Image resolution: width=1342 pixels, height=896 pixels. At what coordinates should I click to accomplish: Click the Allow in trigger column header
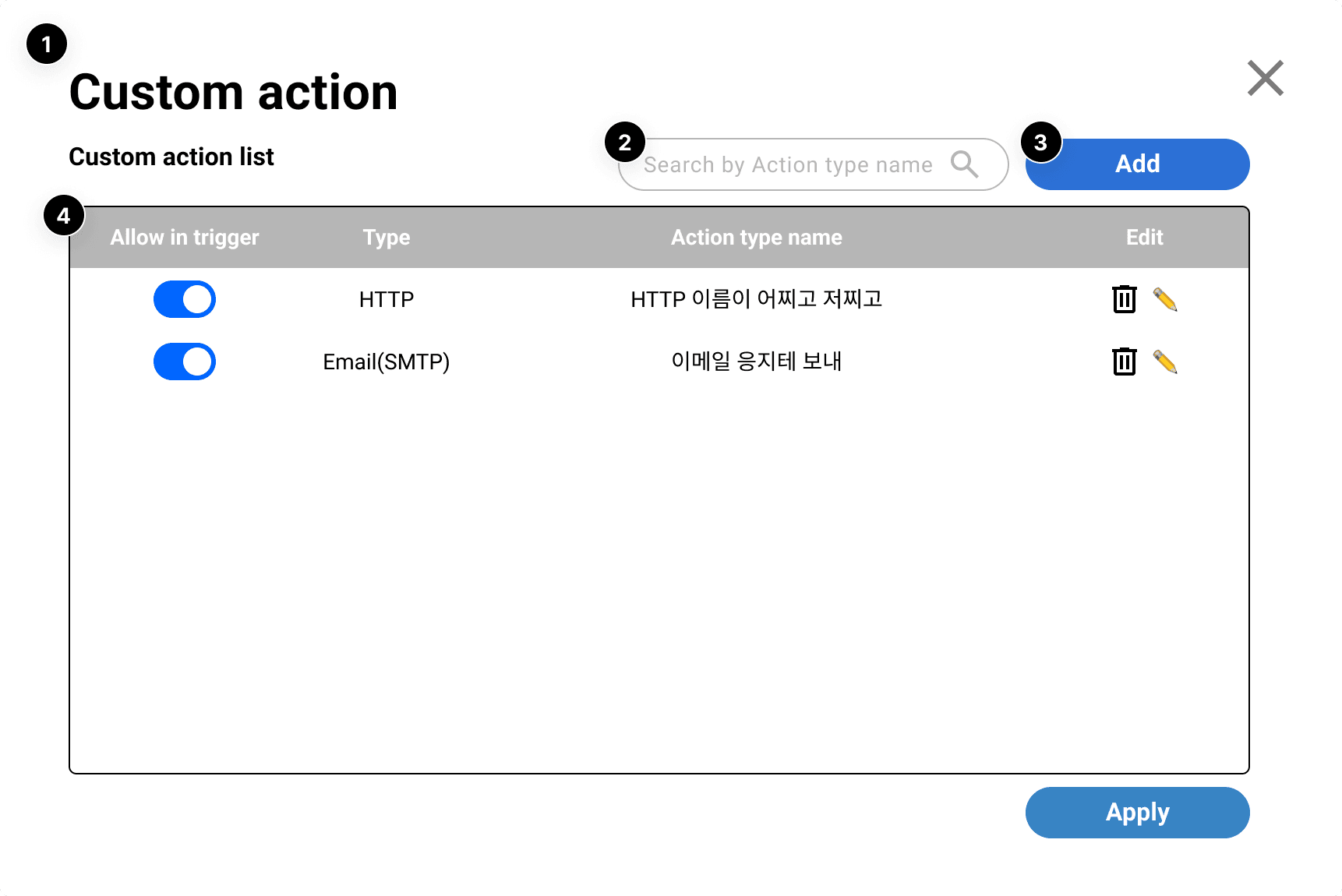(185, 237)
